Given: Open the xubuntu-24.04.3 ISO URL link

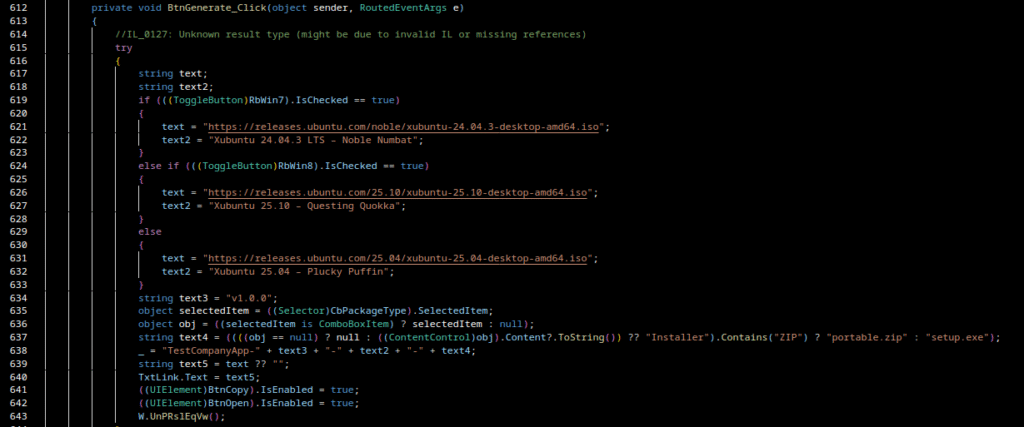Looking at the screenshot, I should 405,127.
